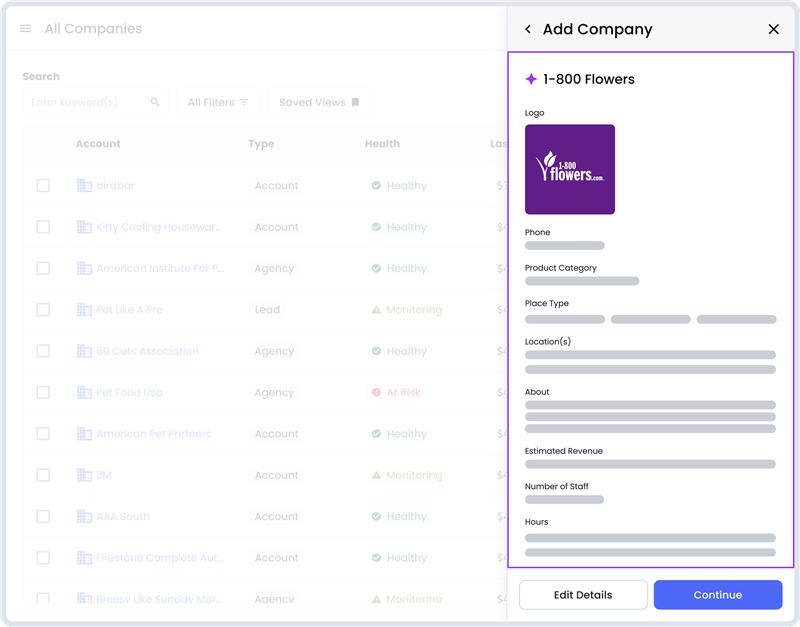Open the Pet Like A Pro link
The width and height of the screenshot is (800, 627).
[130, 309]
